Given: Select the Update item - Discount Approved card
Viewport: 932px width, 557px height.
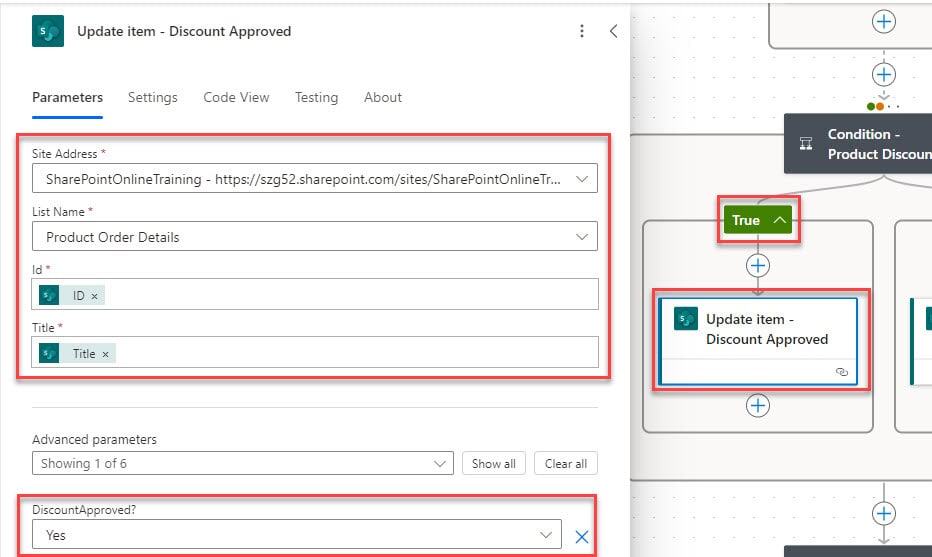Looking at the screenshot, I should coord(758,341).
